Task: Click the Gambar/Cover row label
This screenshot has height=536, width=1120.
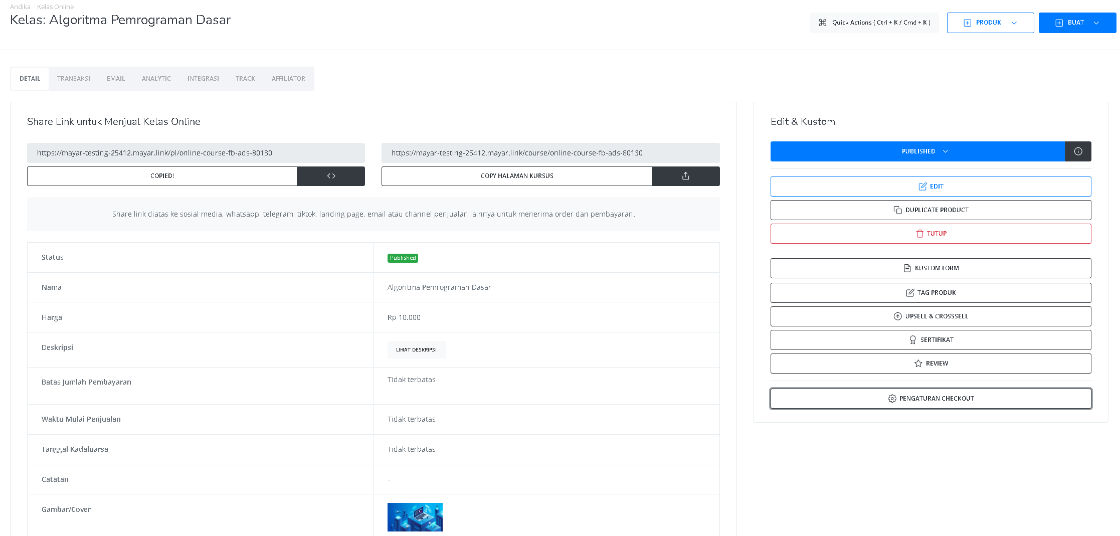Action: coord(66,510)
